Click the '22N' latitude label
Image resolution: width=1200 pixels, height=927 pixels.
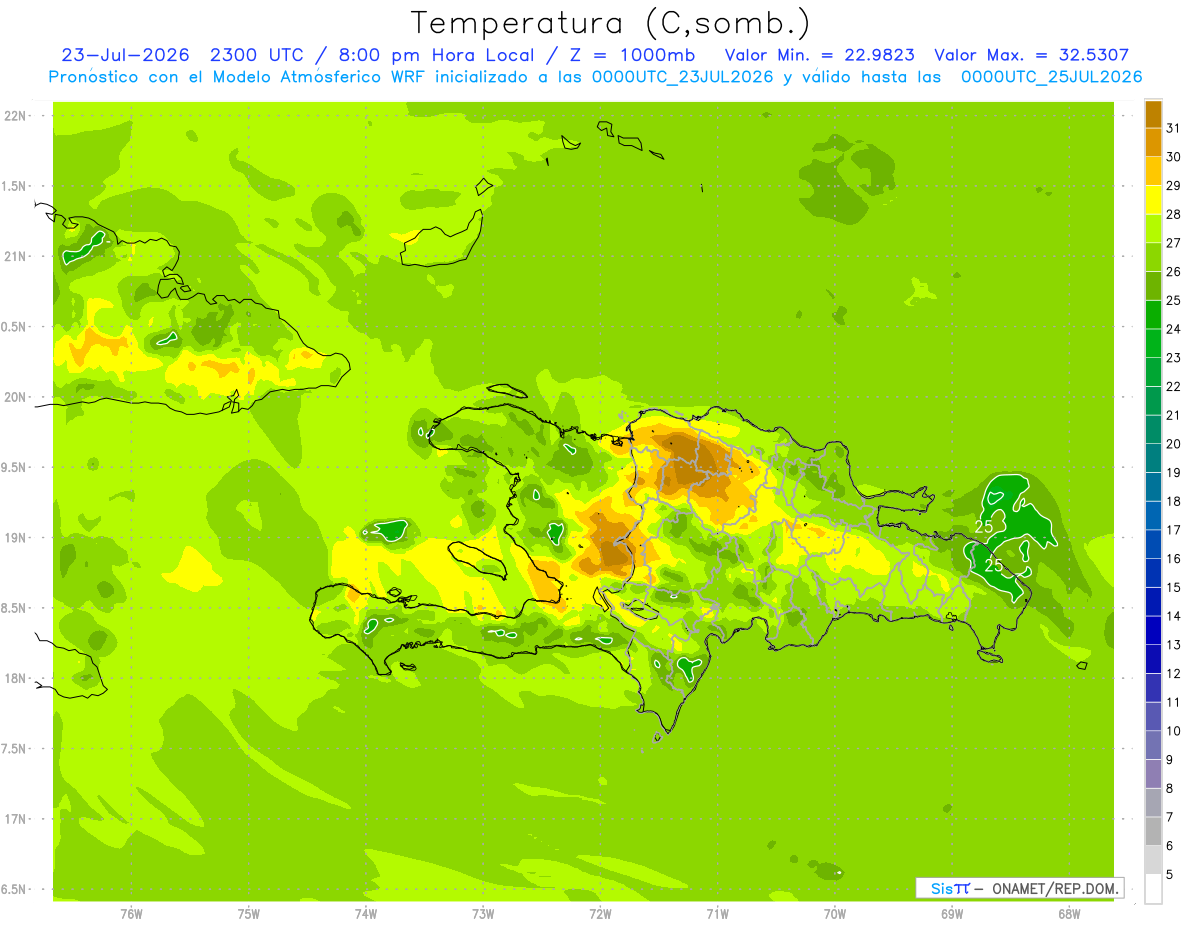15,115
